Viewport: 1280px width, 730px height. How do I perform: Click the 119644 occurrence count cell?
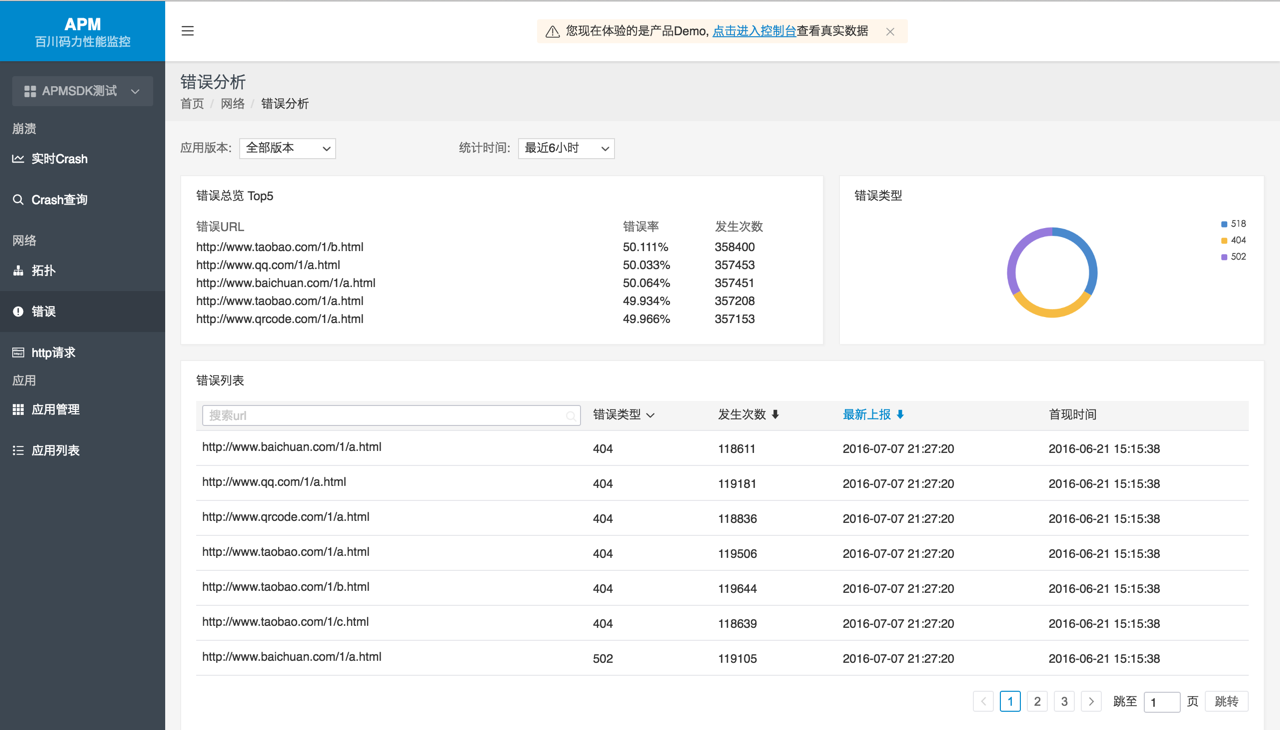(x=737, y=589)
